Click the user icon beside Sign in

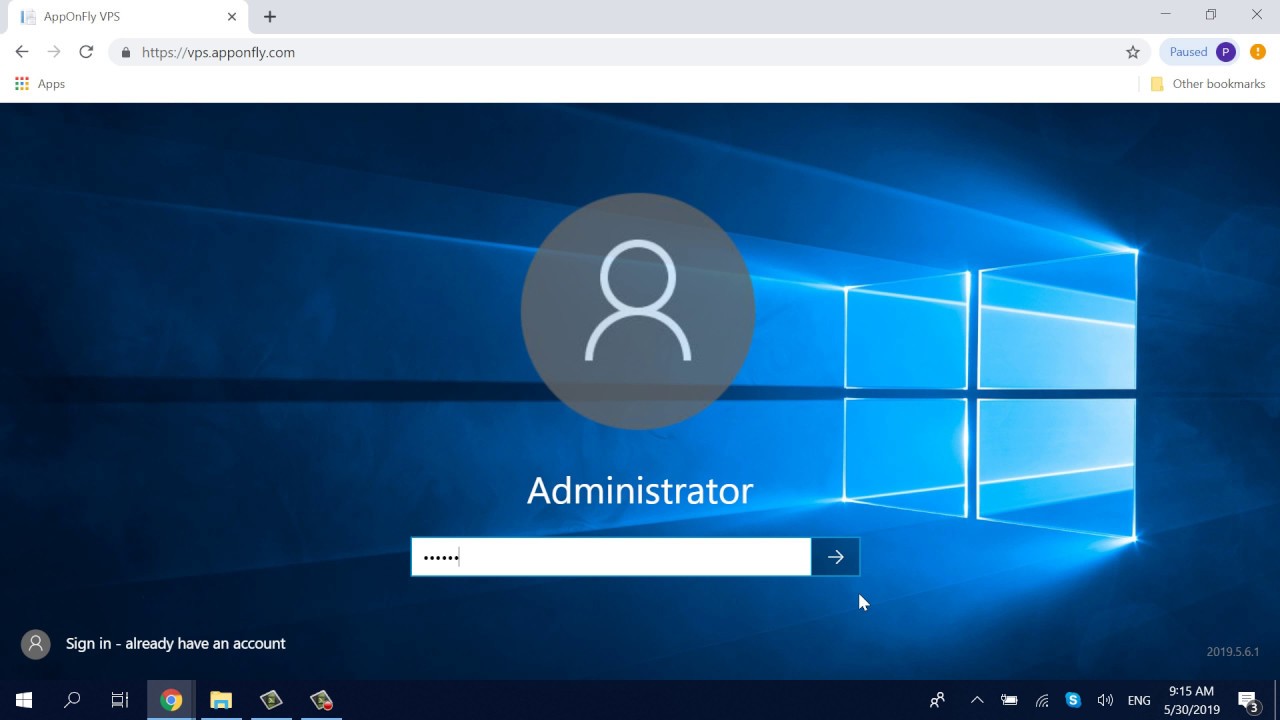[x=36, y=644]
